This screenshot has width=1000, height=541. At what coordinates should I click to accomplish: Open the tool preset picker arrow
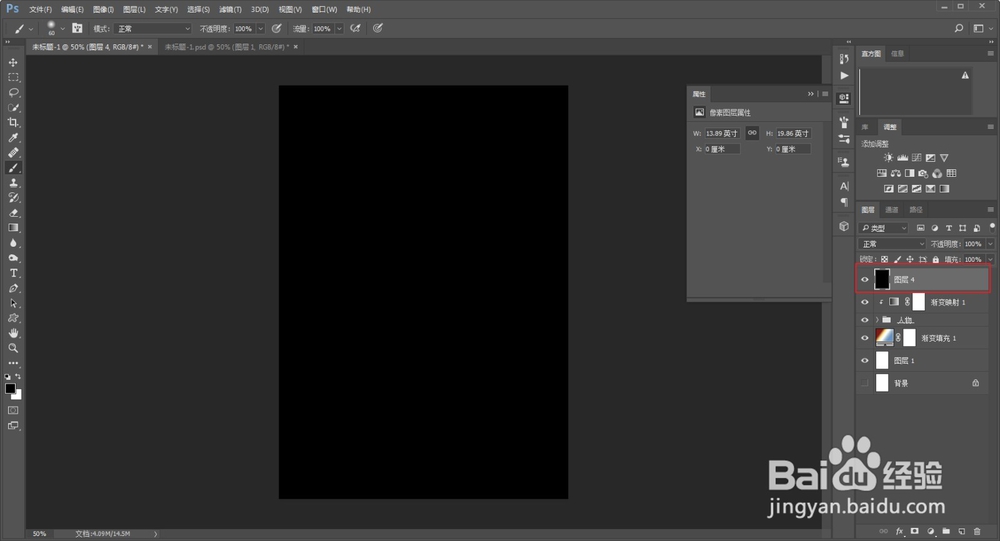coord(31,29)
